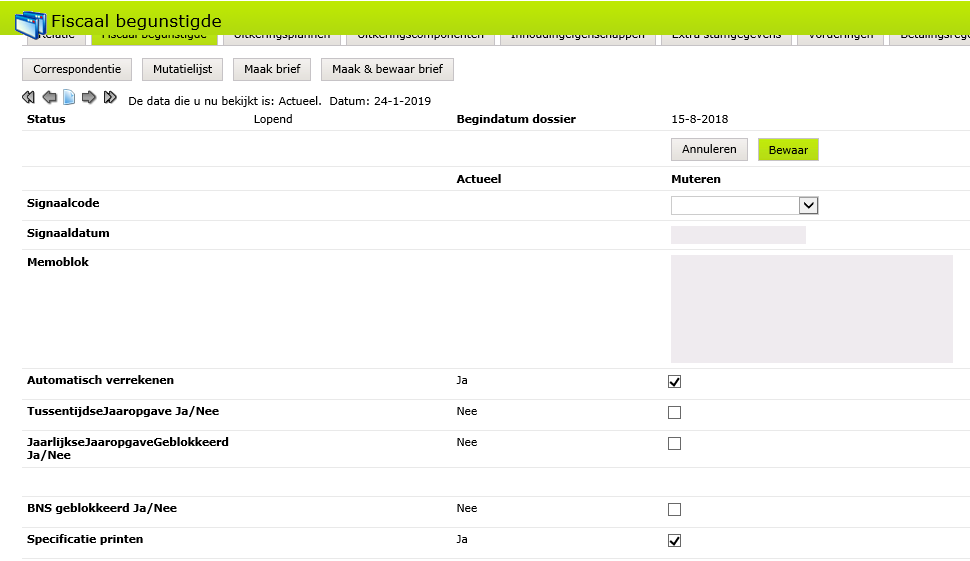Screen dimensions: 970x561
Task: Tick JaarlijkseJaaropgaveGeblokkeerd checkbox
Action: (674, 443)
